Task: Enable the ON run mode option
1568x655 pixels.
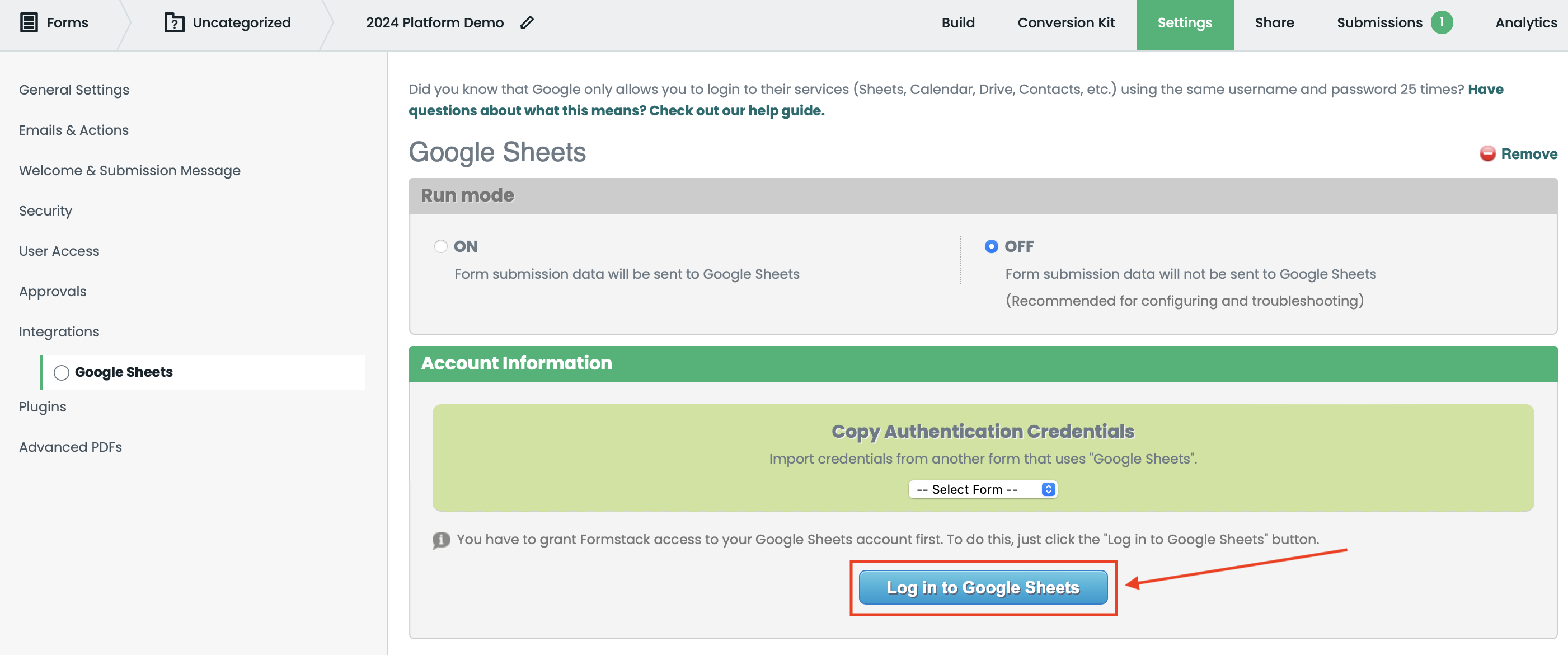Action: [x=440, y=246]
